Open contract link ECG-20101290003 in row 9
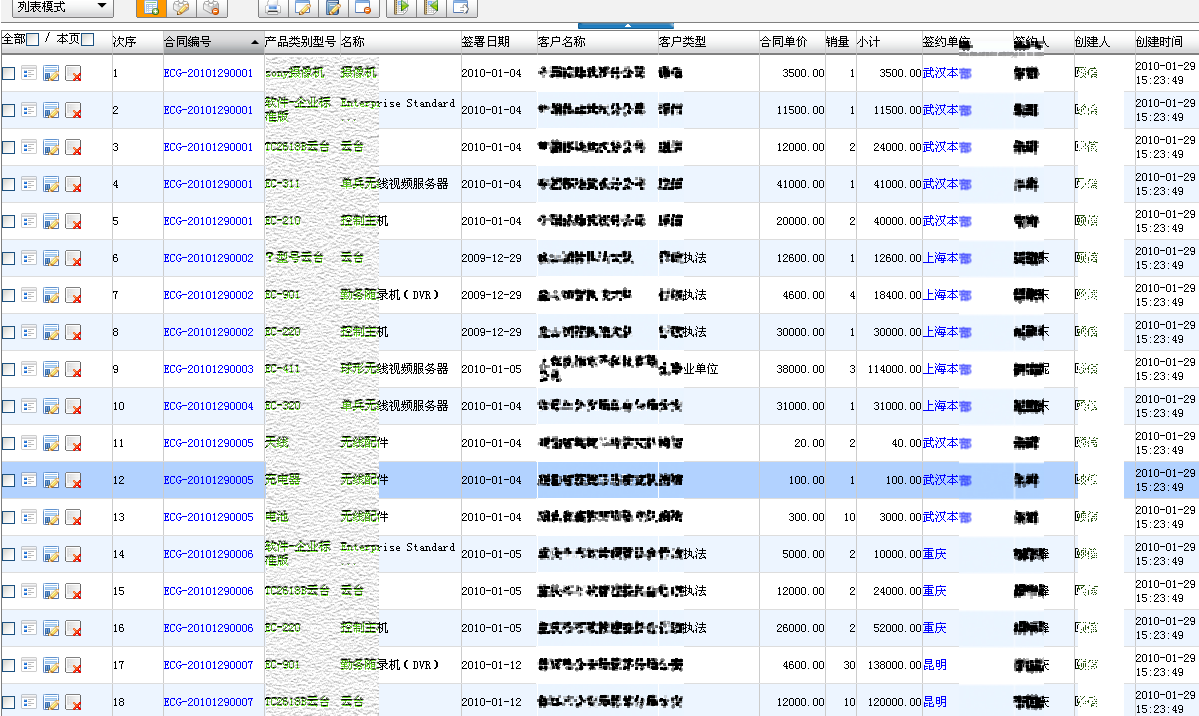The image size is (1199, 716). coord(208,369)
